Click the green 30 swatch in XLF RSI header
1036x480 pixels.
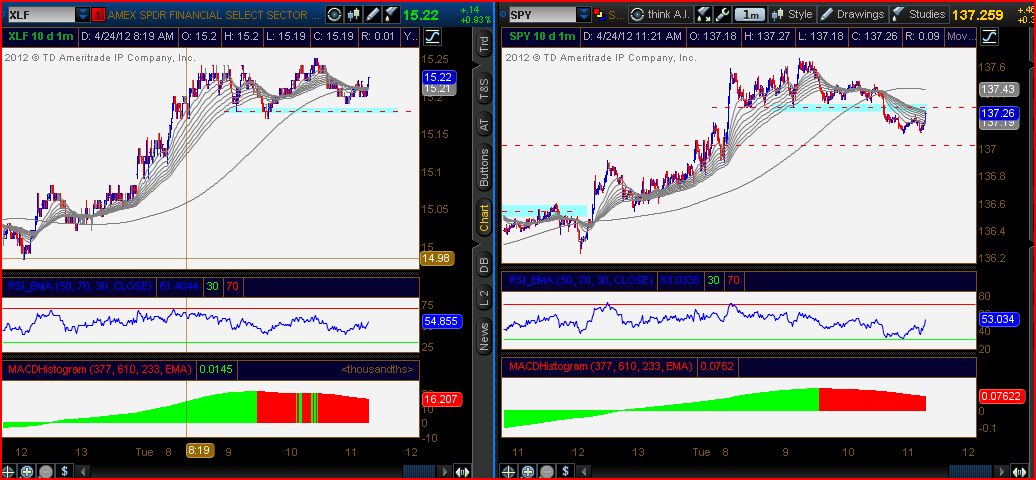211,286
